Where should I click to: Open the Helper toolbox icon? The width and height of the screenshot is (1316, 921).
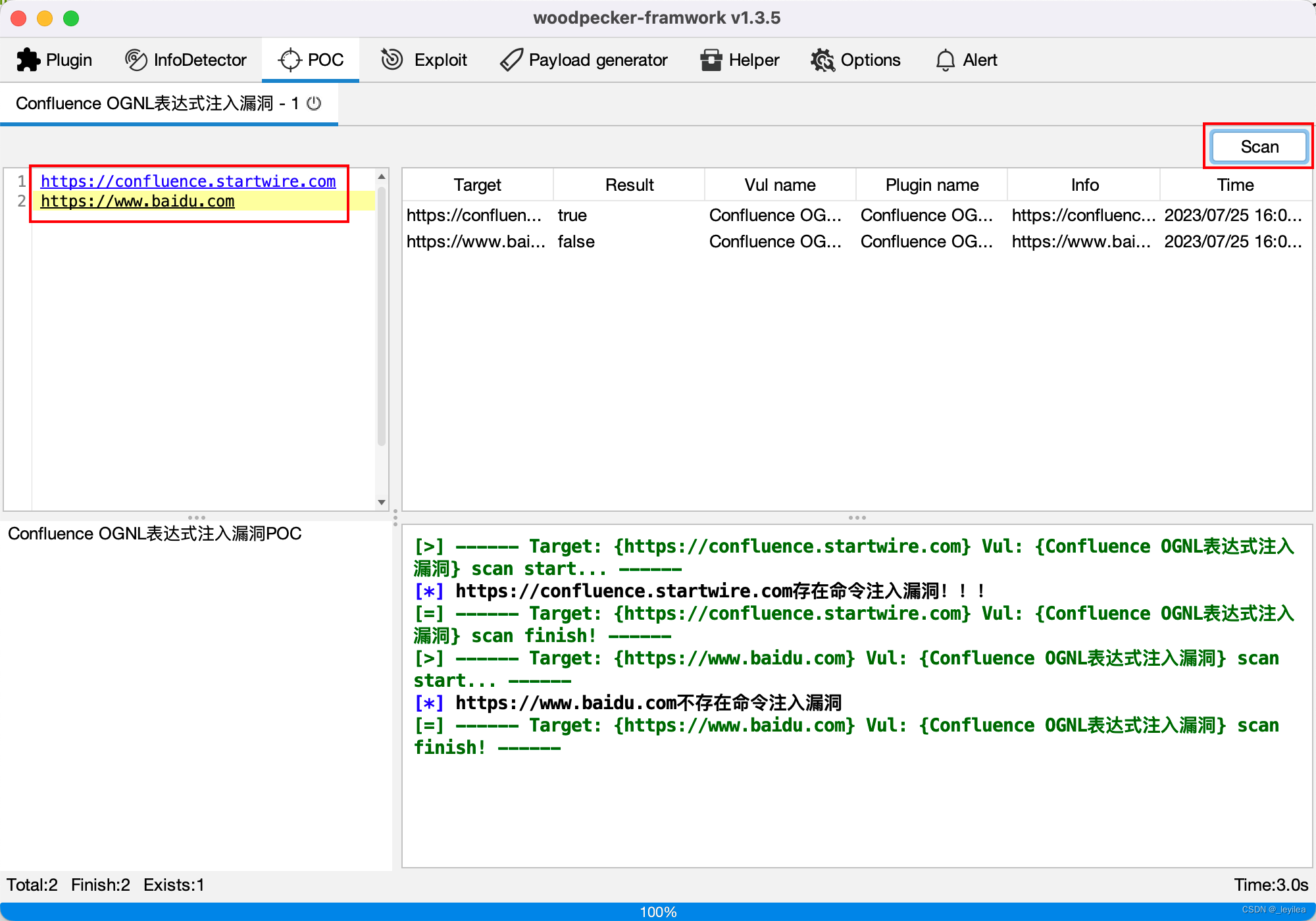[x=711, y=59]
